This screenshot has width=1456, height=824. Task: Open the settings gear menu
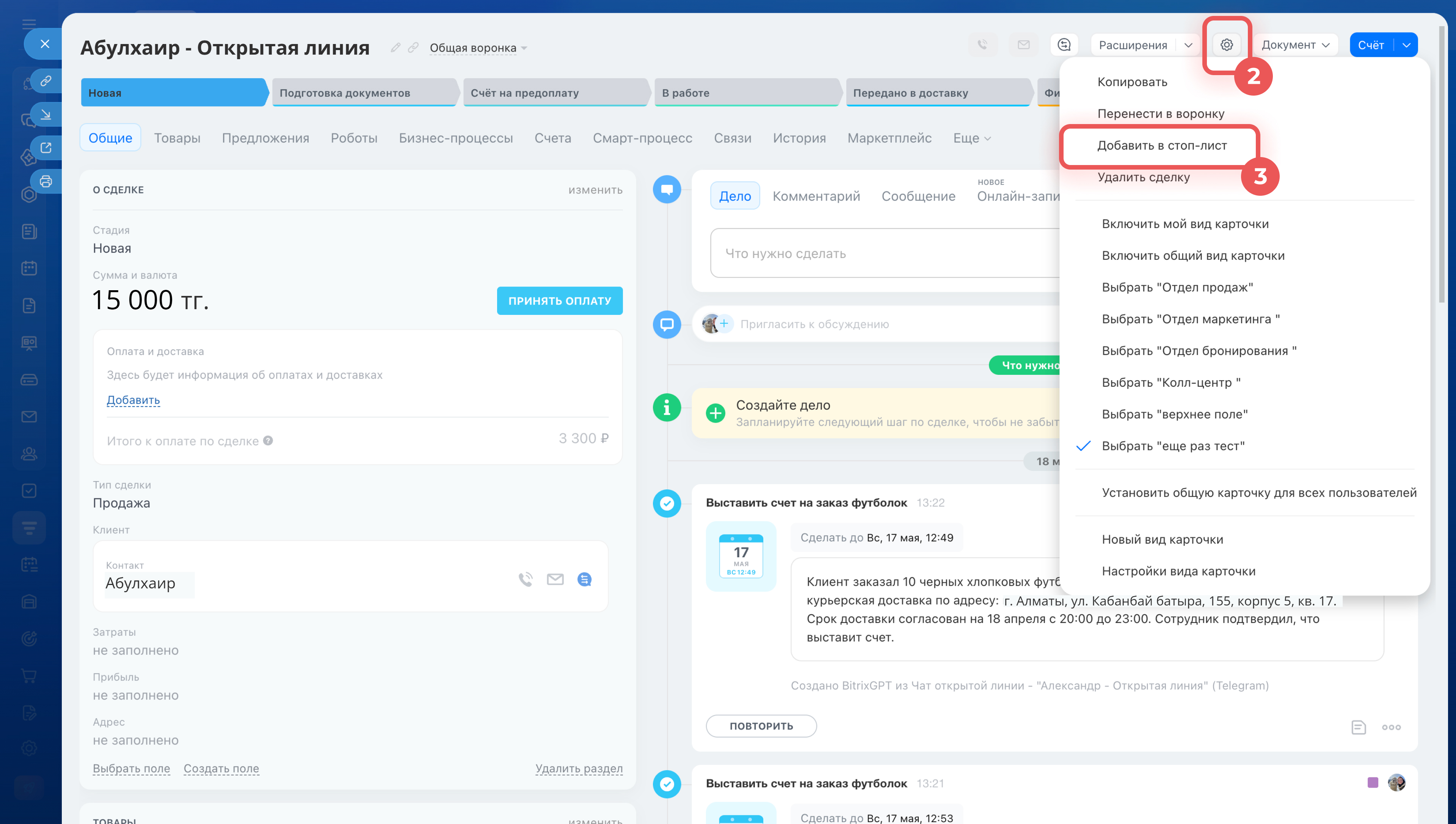1227,45
